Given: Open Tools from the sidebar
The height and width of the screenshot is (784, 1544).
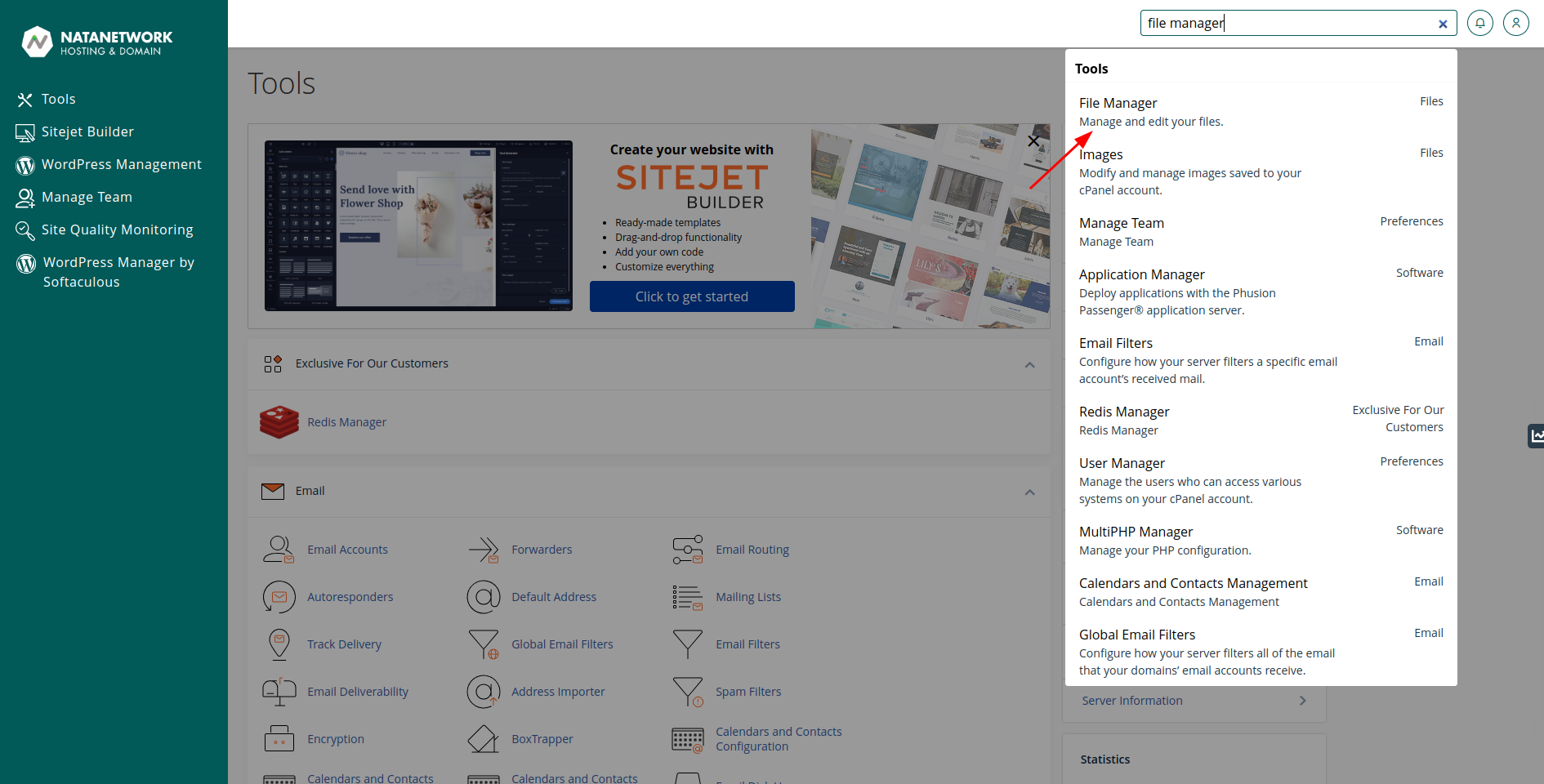Looking at the screenshot, I should [x=47, y=100].
